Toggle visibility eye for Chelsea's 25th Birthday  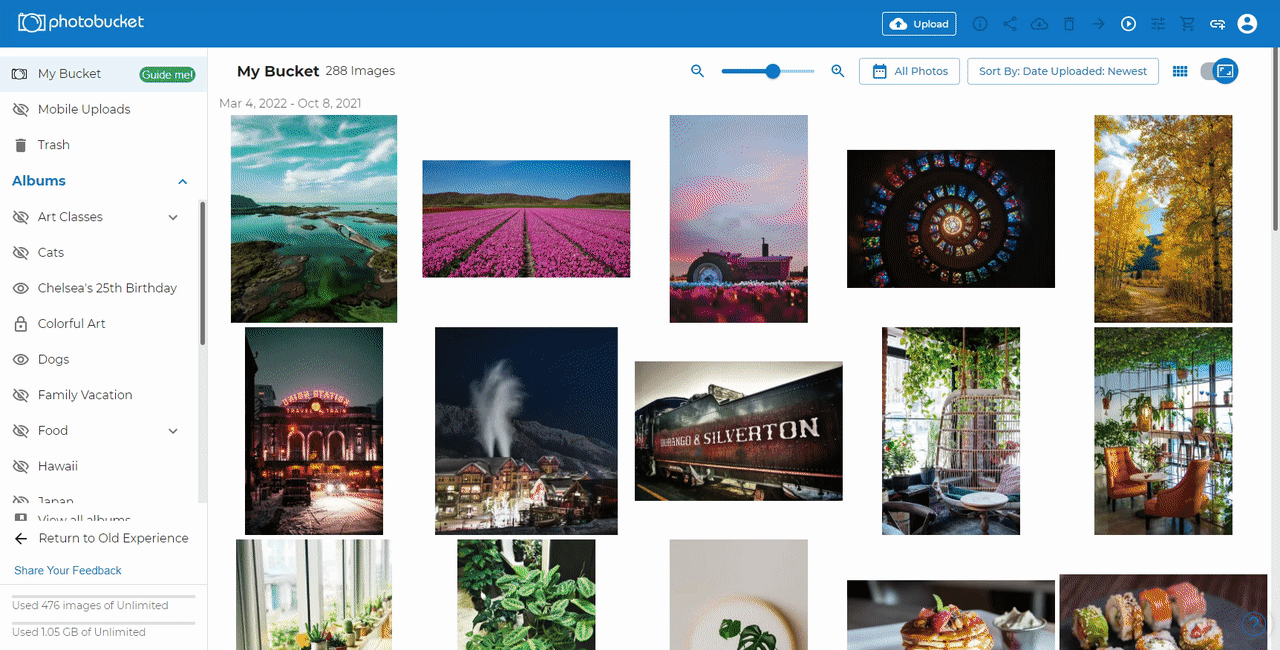coord(20,288)
